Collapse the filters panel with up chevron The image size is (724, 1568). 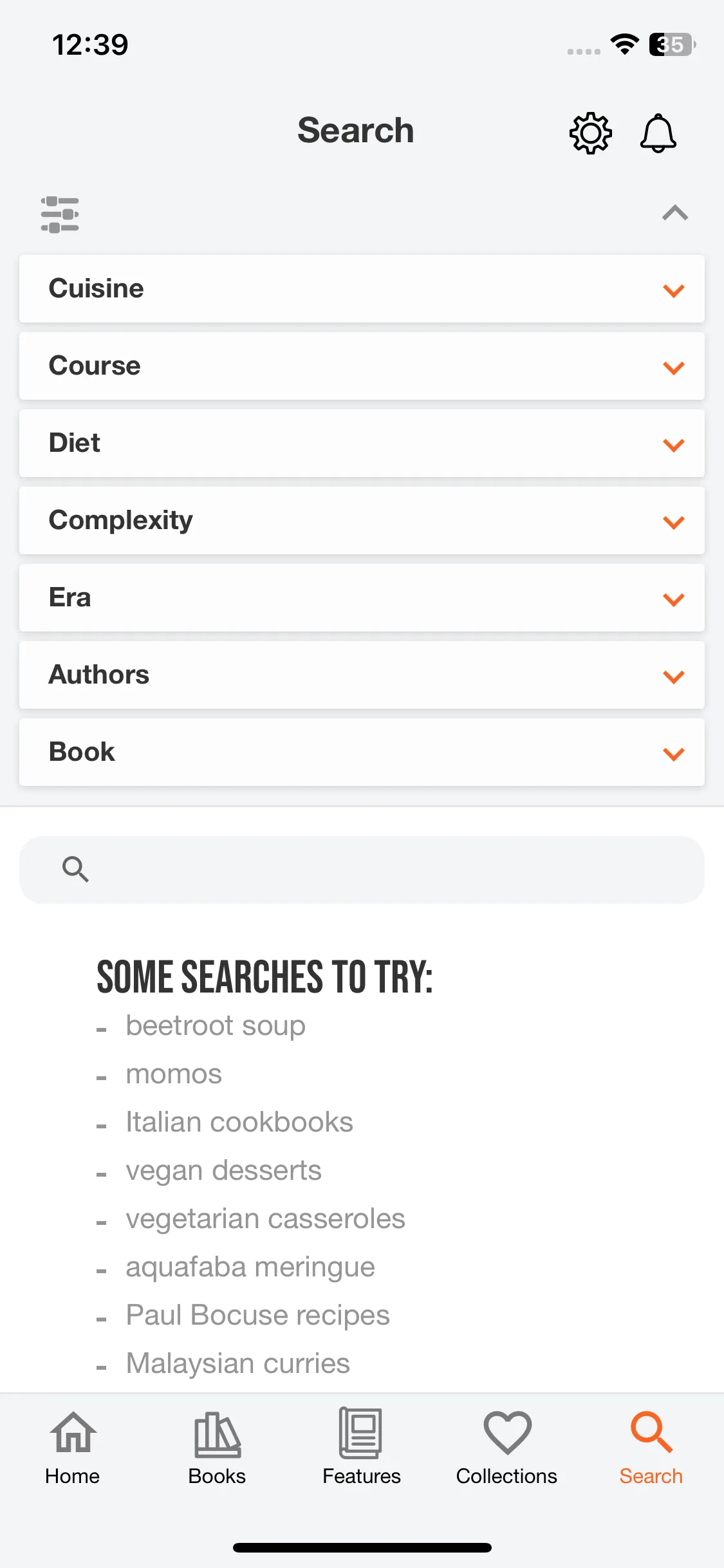[675, 213]
